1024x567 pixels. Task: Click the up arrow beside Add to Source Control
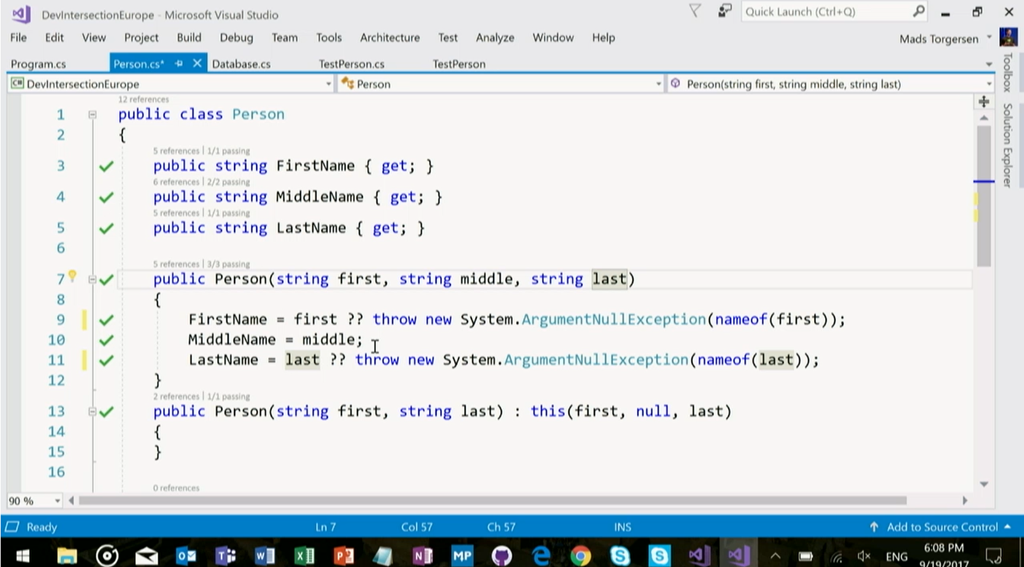(874, 526)
